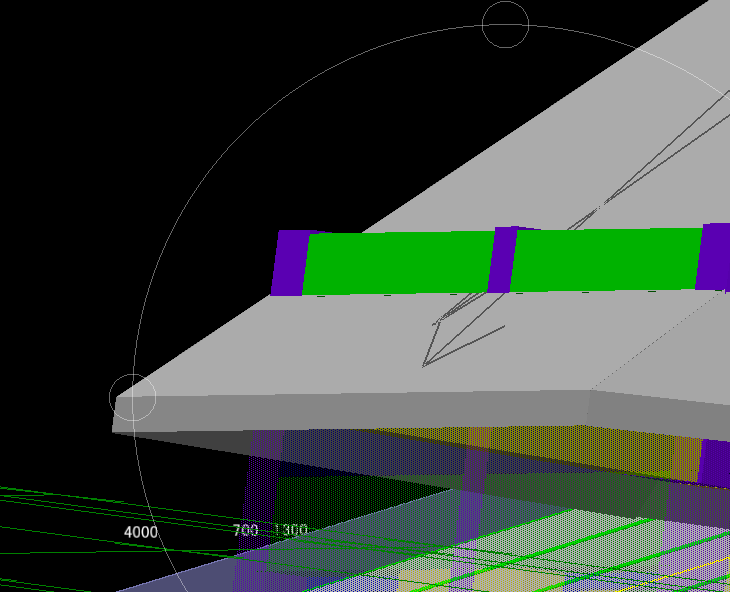Image resolution: width=730 pixels, height=592 pixels.
Task: Click the orbit ring's top circular handle
Action: [x=505, y=24]
